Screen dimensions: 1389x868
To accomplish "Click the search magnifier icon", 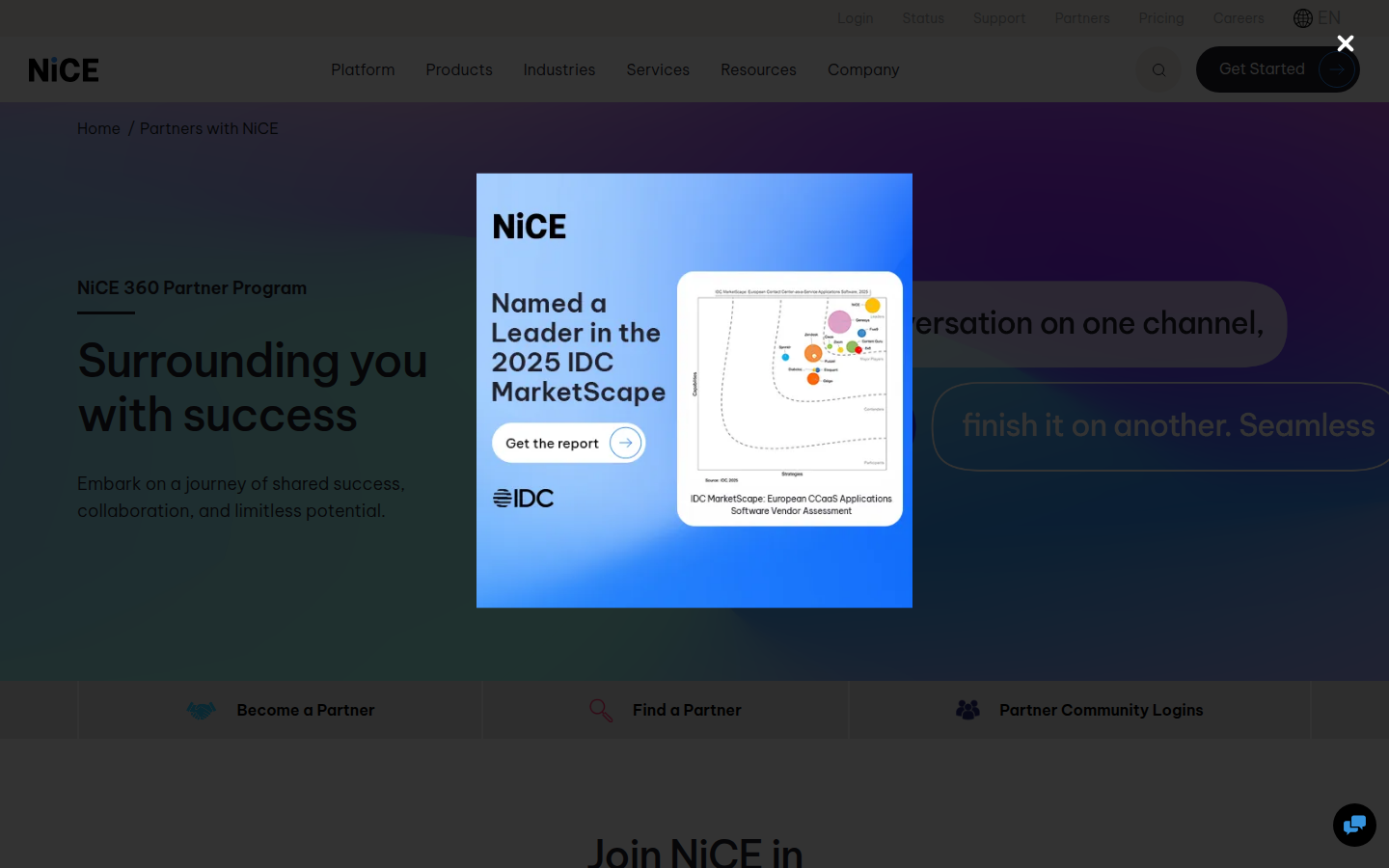I will click(1158, 69).
